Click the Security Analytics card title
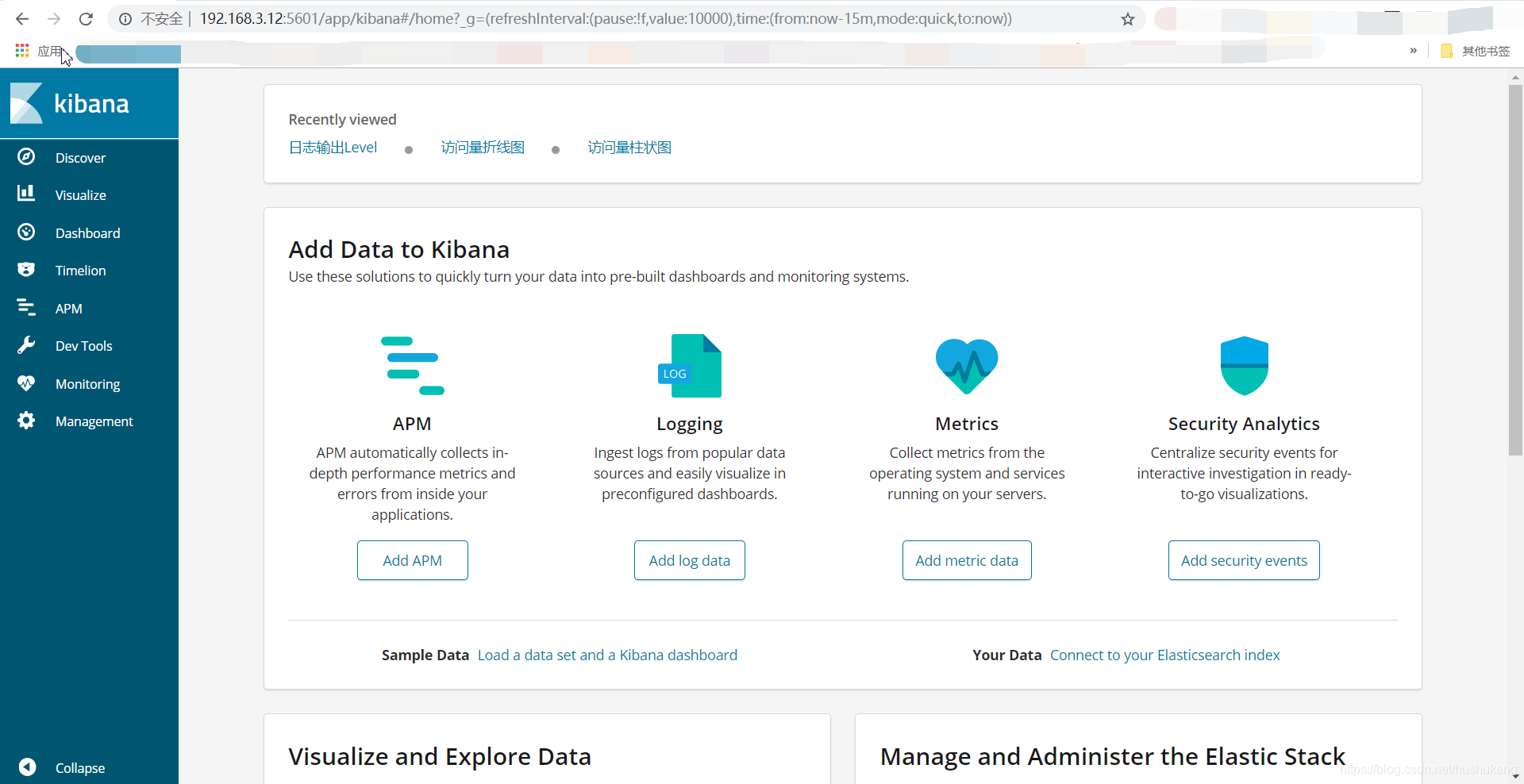Image resolution: width=1524 pixels, height=784 pixels. pyautogui.click(x=1244, y=424)
